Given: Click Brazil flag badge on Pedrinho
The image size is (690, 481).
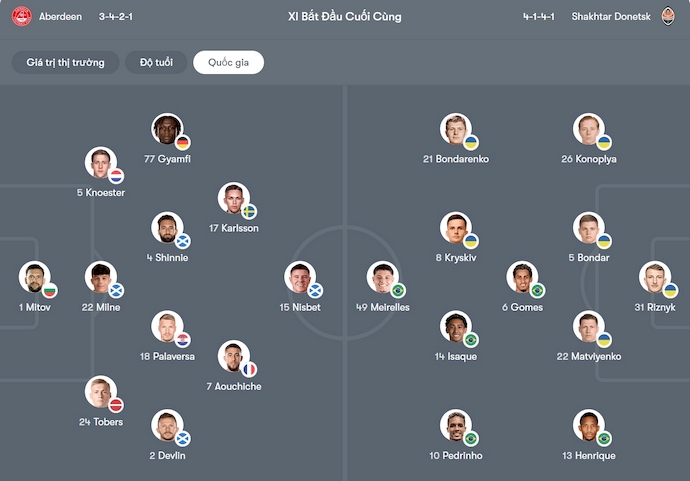Looking at the screenshot, I should (x=470, y=439).
